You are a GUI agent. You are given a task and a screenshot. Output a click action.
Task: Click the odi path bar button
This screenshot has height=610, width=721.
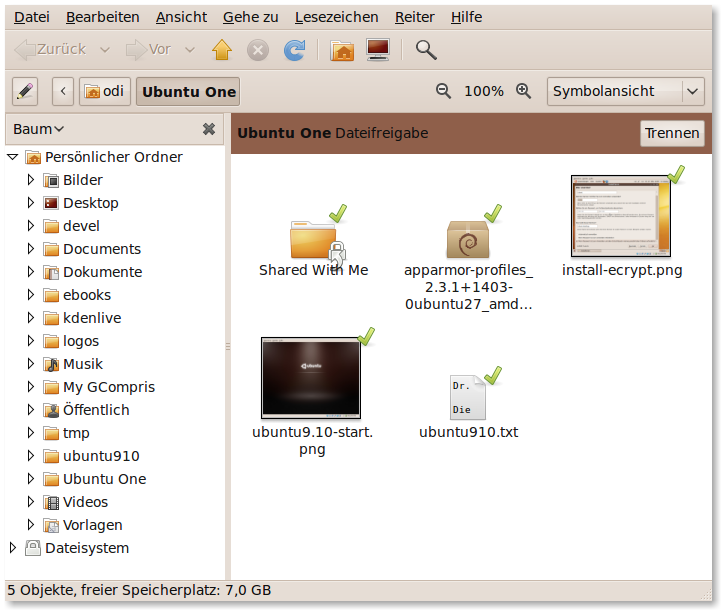point(105,91)
